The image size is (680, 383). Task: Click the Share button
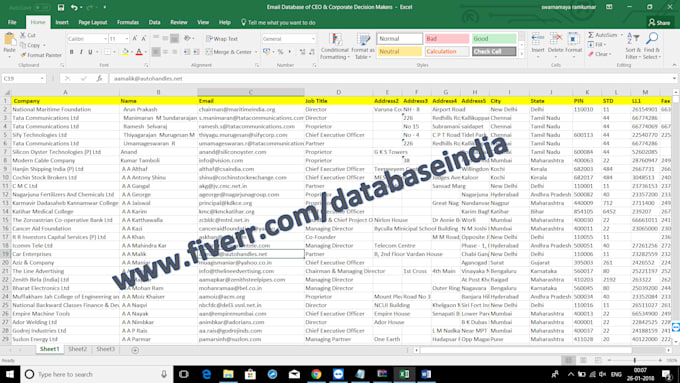tap(659, 23)
